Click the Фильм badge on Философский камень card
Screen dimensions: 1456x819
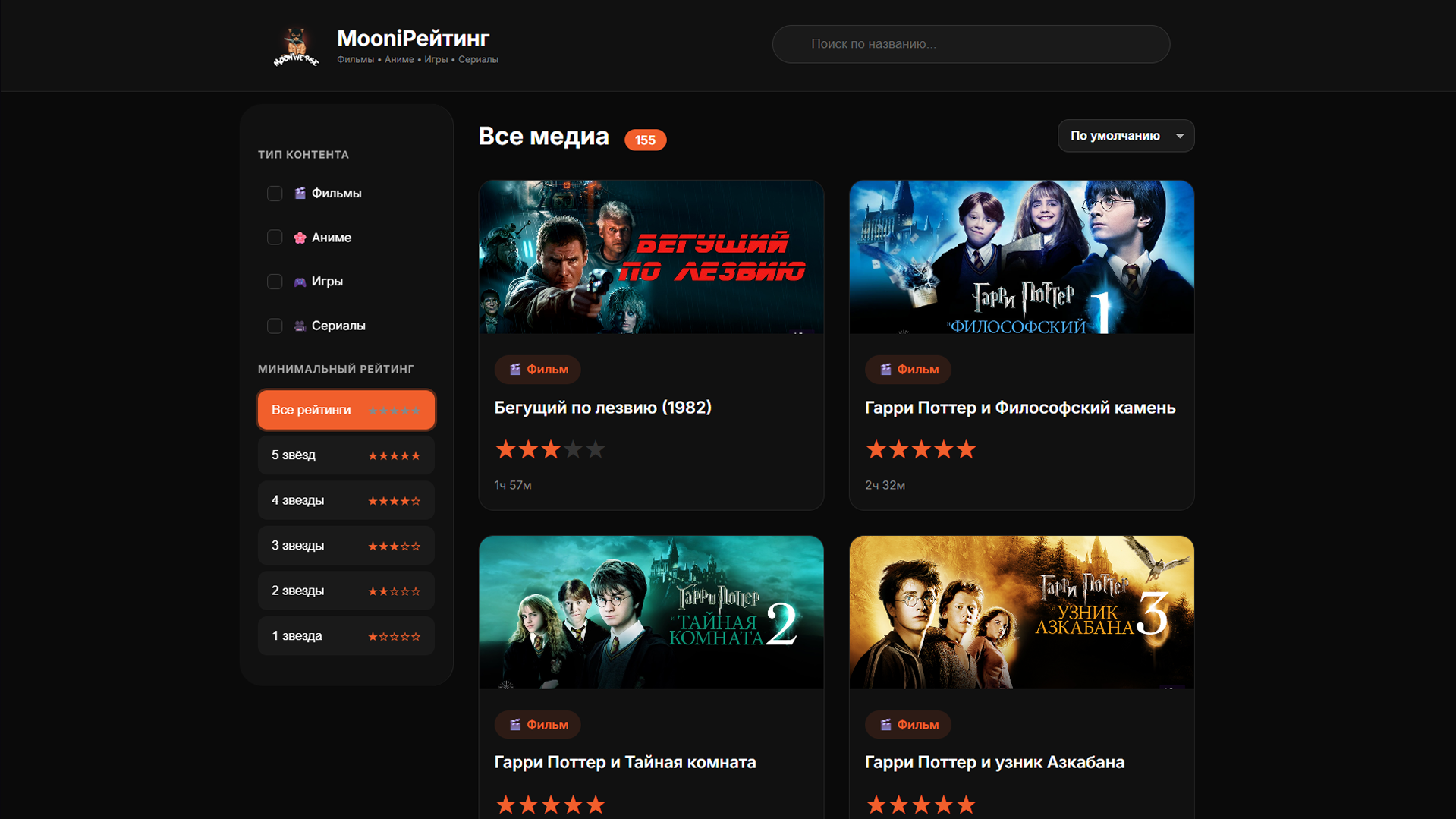point(907,370)
